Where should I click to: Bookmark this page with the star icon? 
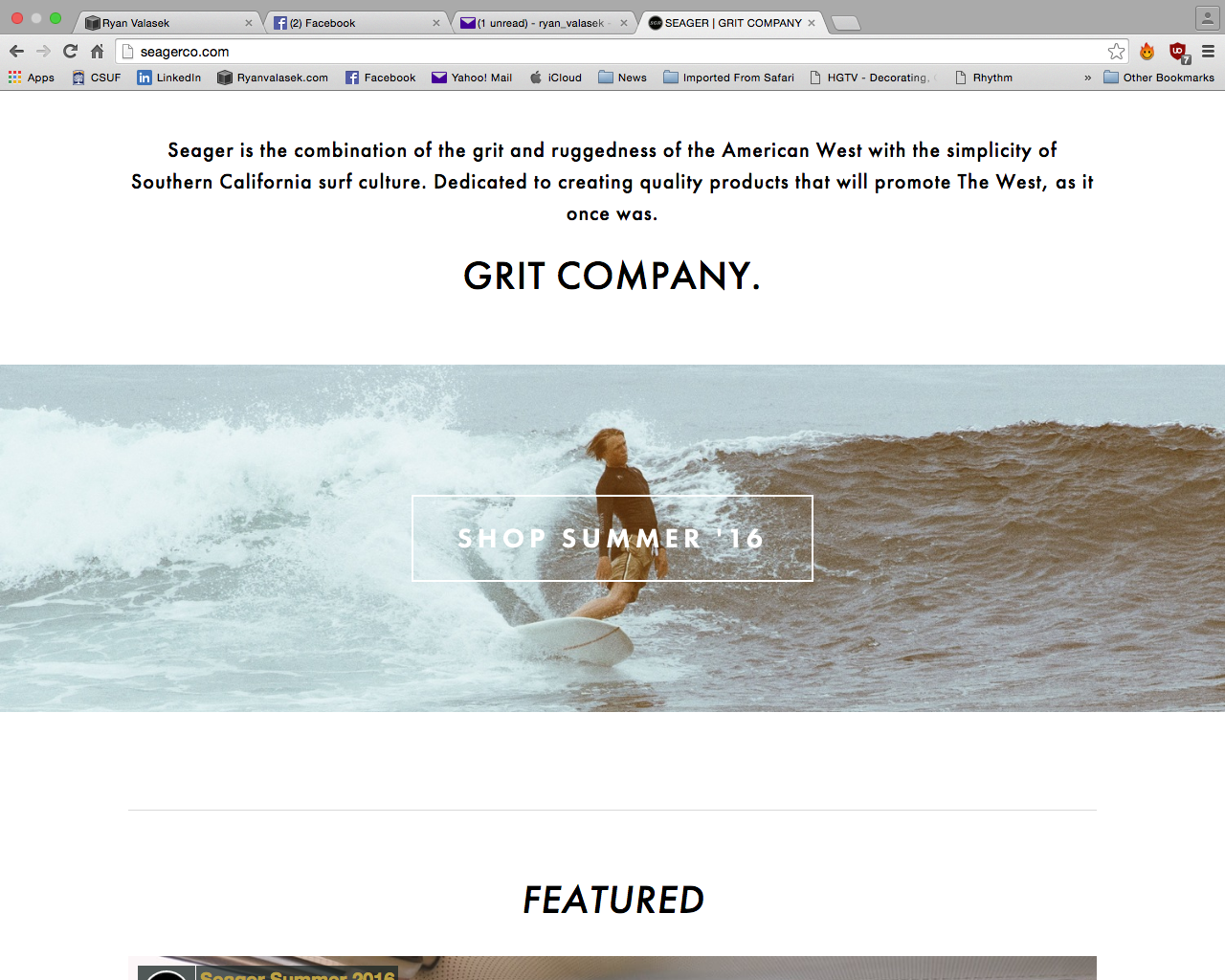1116,52
